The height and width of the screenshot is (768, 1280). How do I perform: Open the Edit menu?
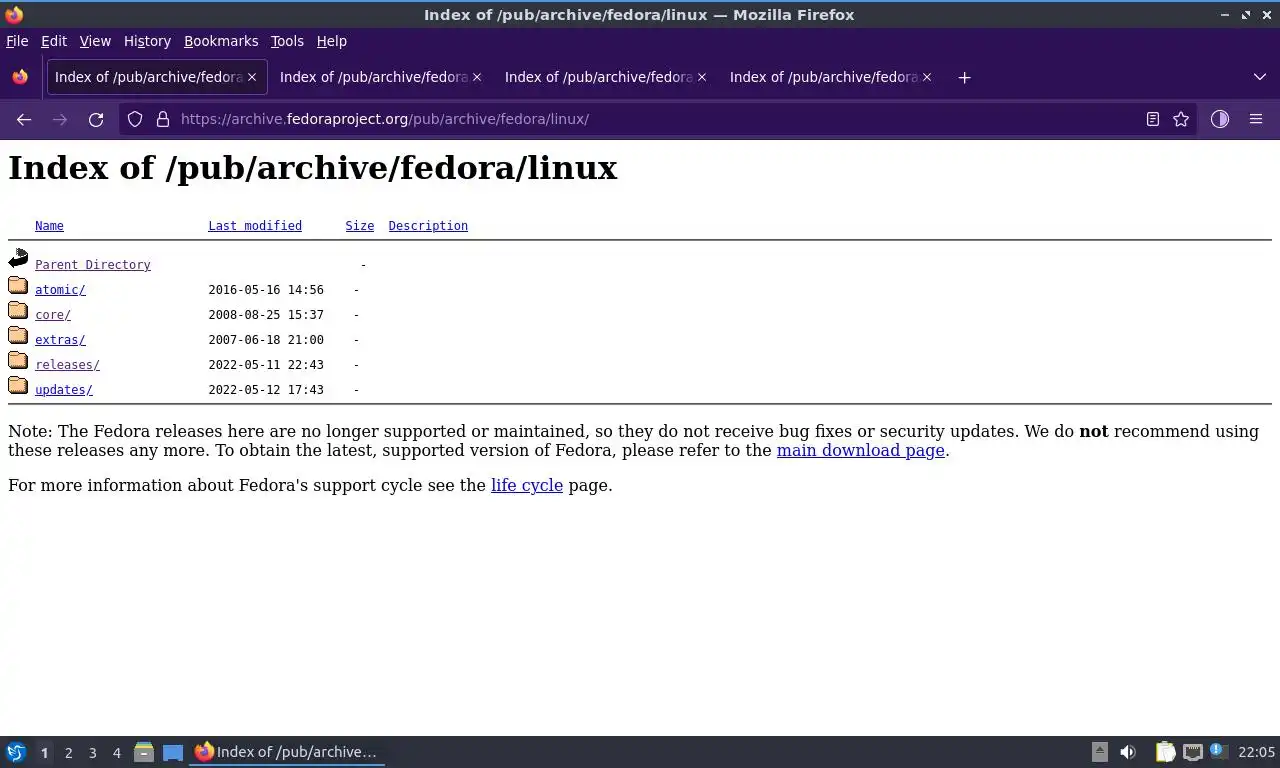[x=54, y=41]
